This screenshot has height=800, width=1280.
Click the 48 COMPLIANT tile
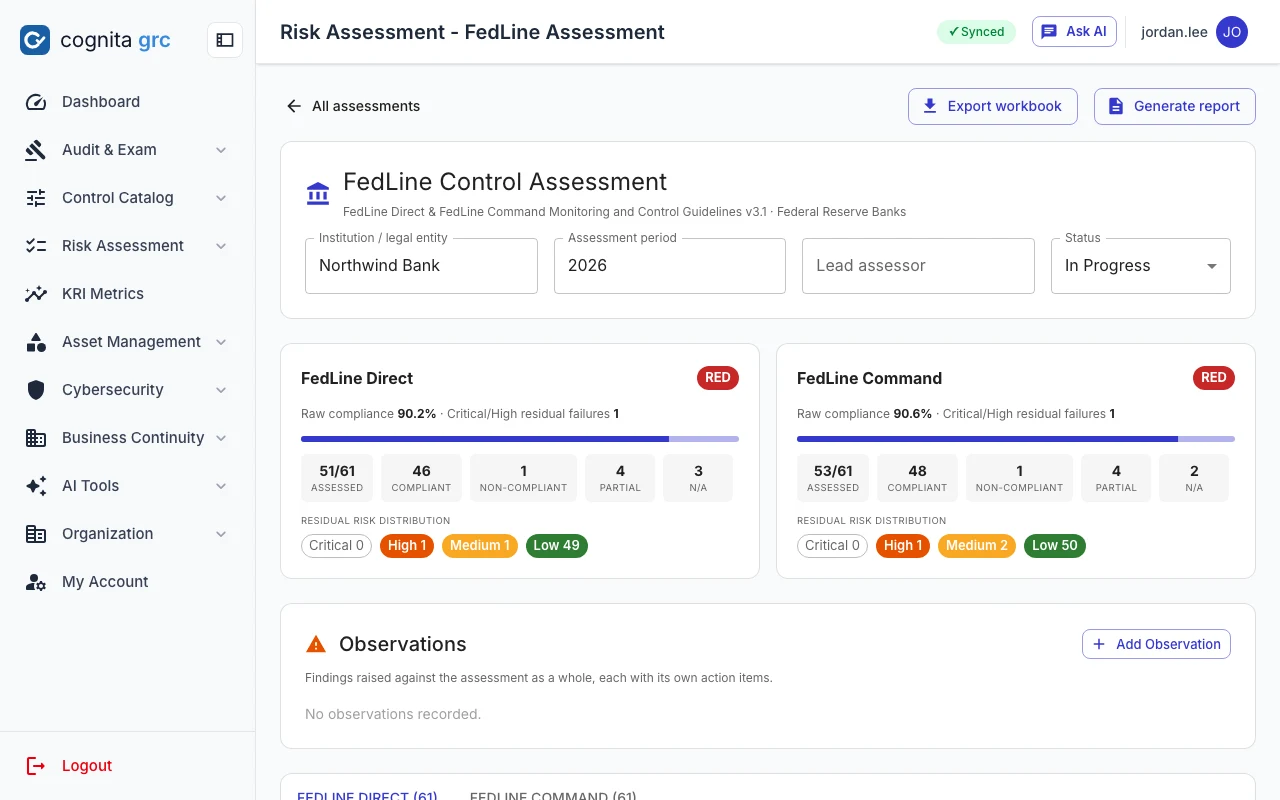pos(917,478)
